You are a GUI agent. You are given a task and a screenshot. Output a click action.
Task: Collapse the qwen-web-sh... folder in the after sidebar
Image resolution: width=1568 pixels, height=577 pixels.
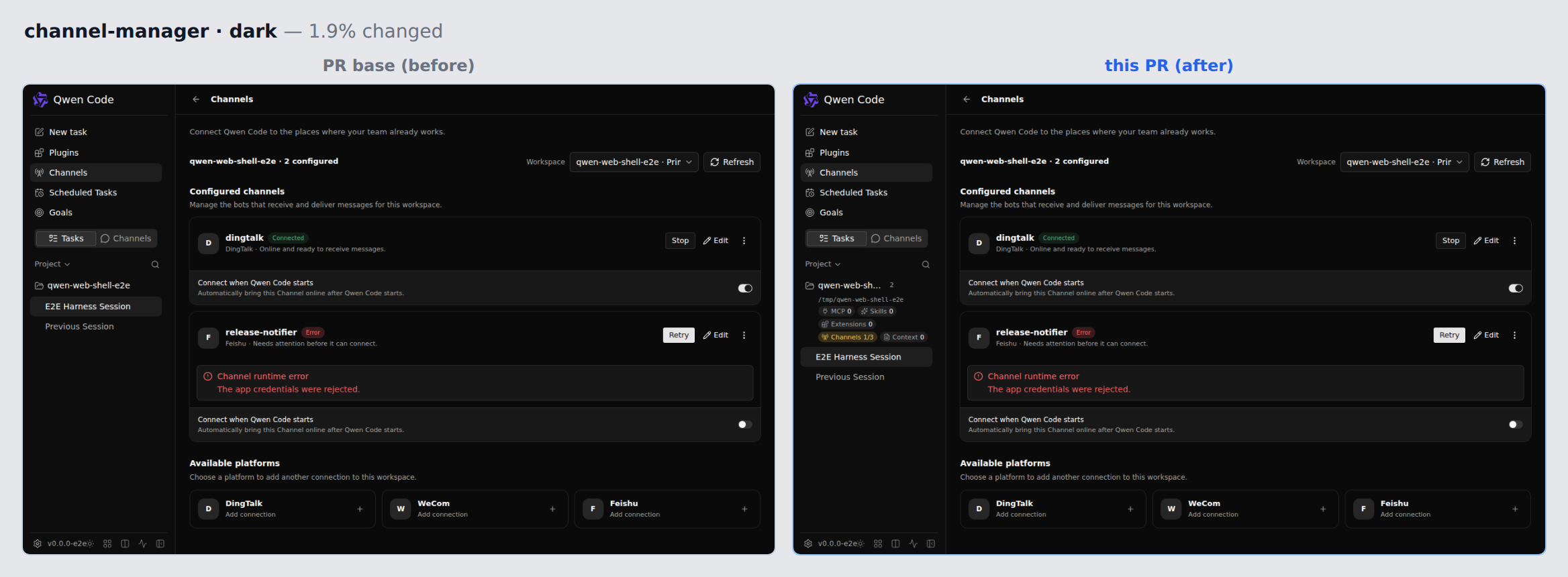coord(843,286)
